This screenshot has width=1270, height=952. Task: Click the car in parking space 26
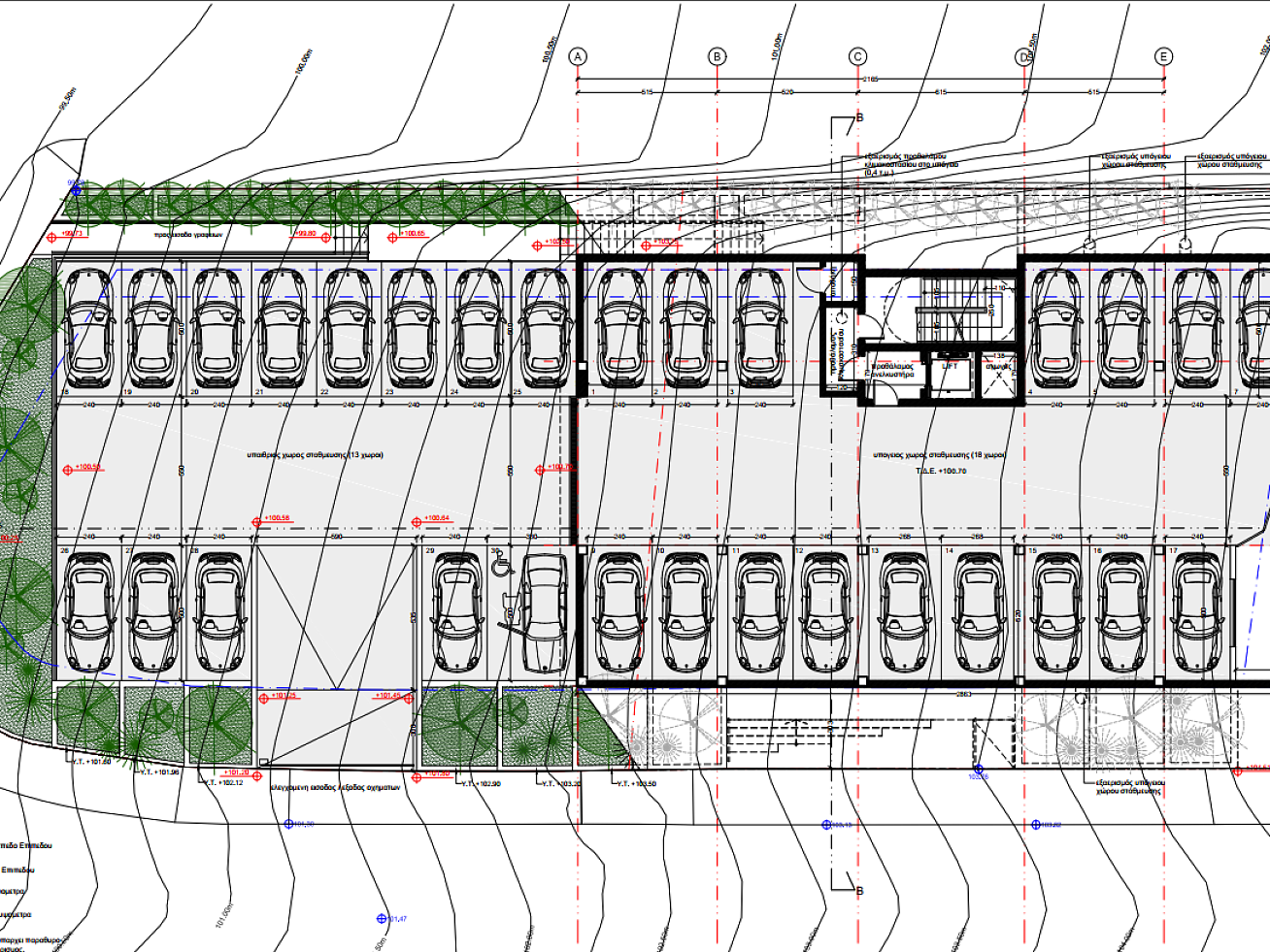[88, 612]
